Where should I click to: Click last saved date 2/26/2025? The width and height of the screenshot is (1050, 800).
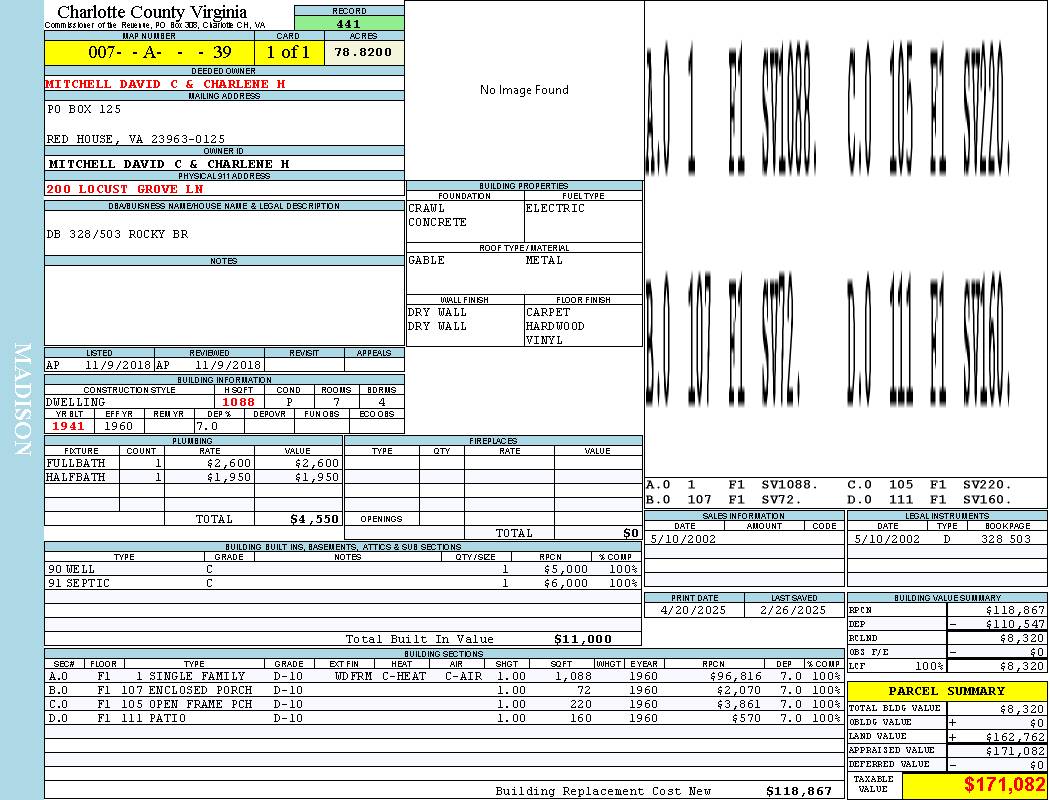[x=793, y=611]
